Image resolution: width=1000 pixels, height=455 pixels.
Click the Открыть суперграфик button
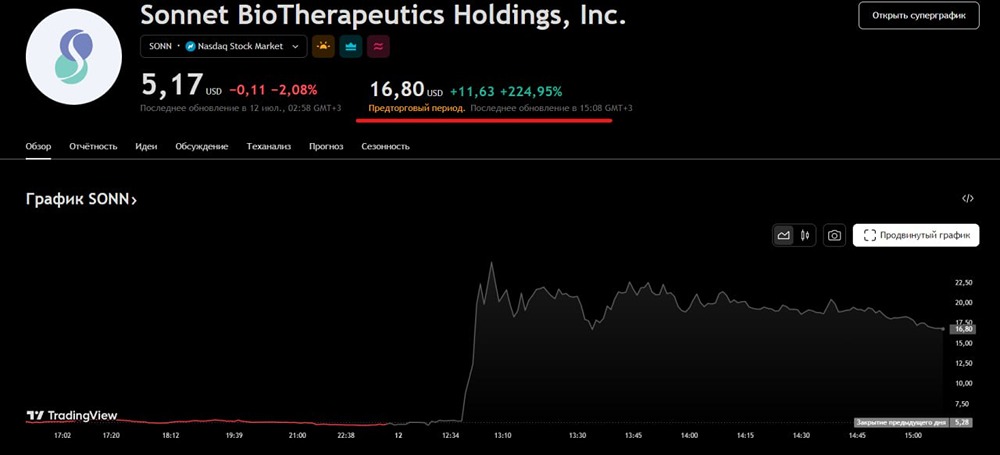coord(918,16)
